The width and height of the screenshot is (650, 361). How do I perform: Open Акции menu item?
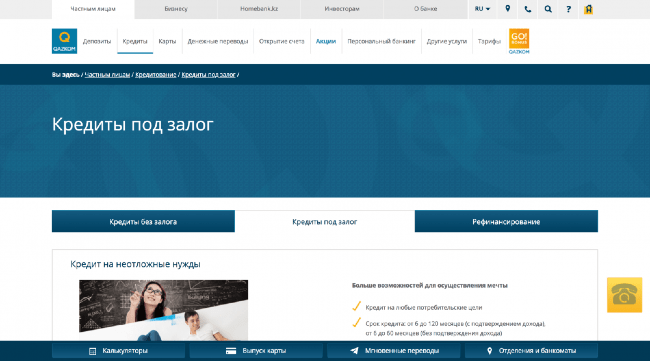pos(326,41)
